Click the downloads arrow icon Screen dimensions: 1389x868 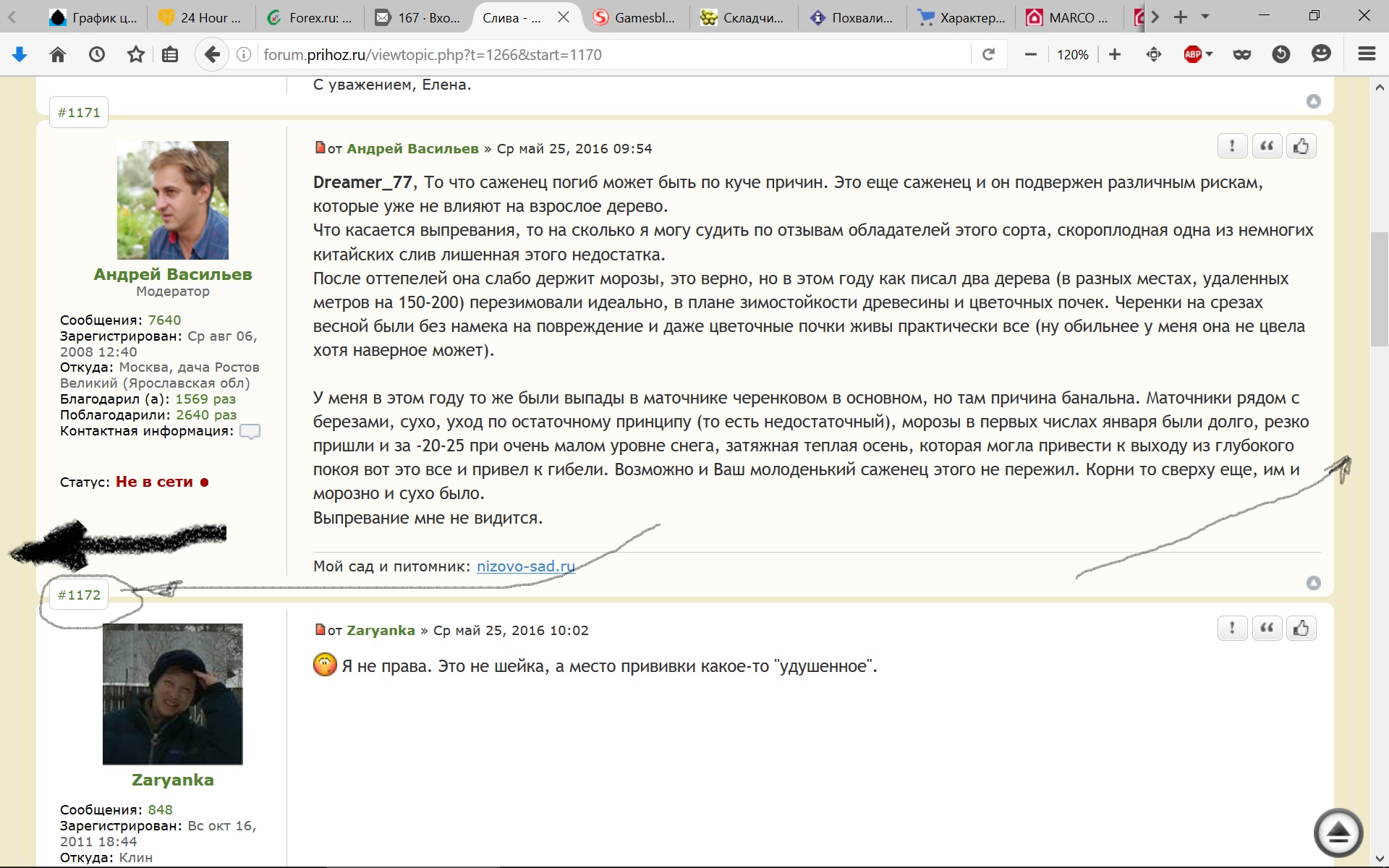coord(20,54)
